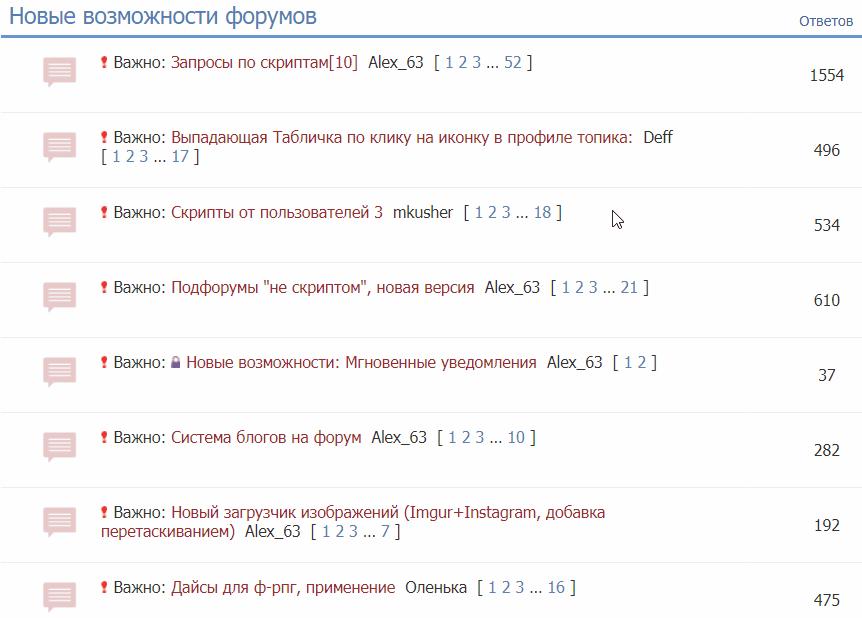Image resolution: width=862 pixels, height=618 pixels.
Task: Click reply count 1554
Action: (826, 75)
